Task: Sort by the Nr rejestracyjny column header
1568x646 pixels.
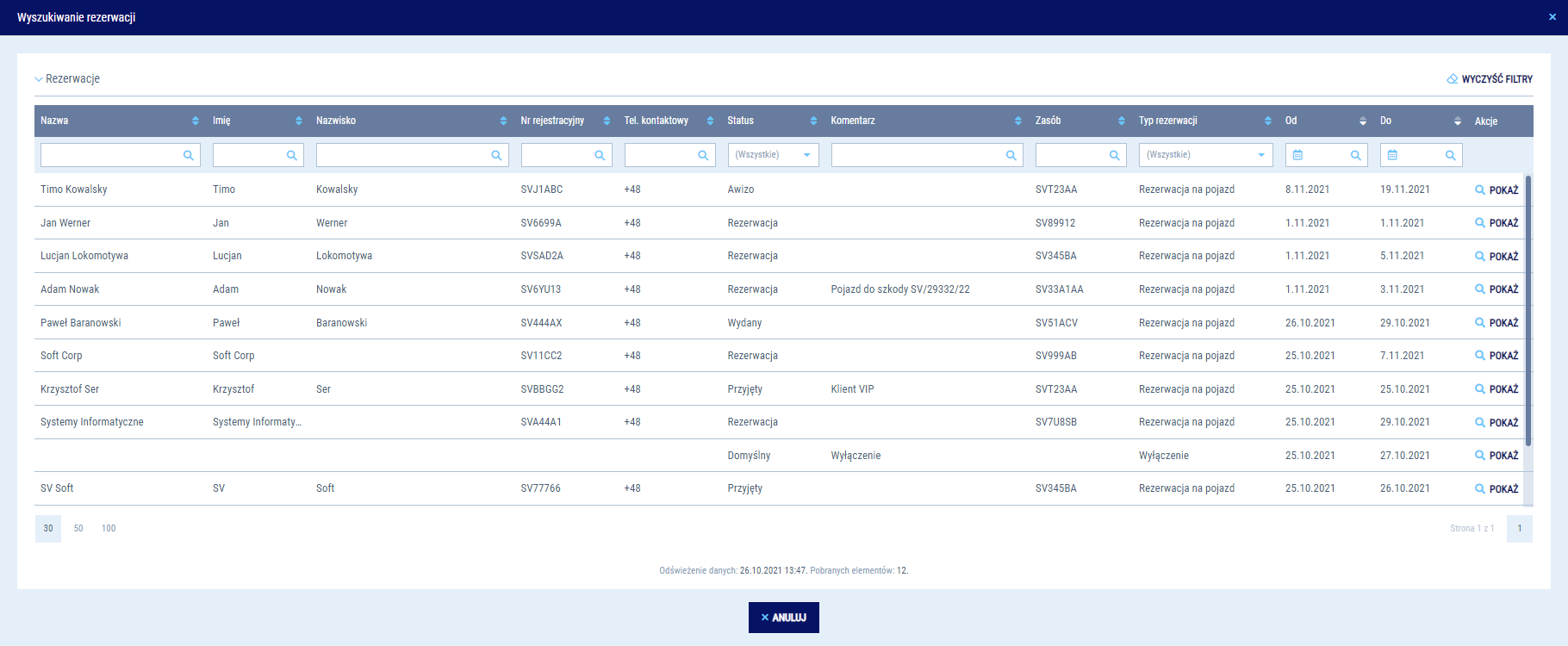Action: (x=552, y=121)
